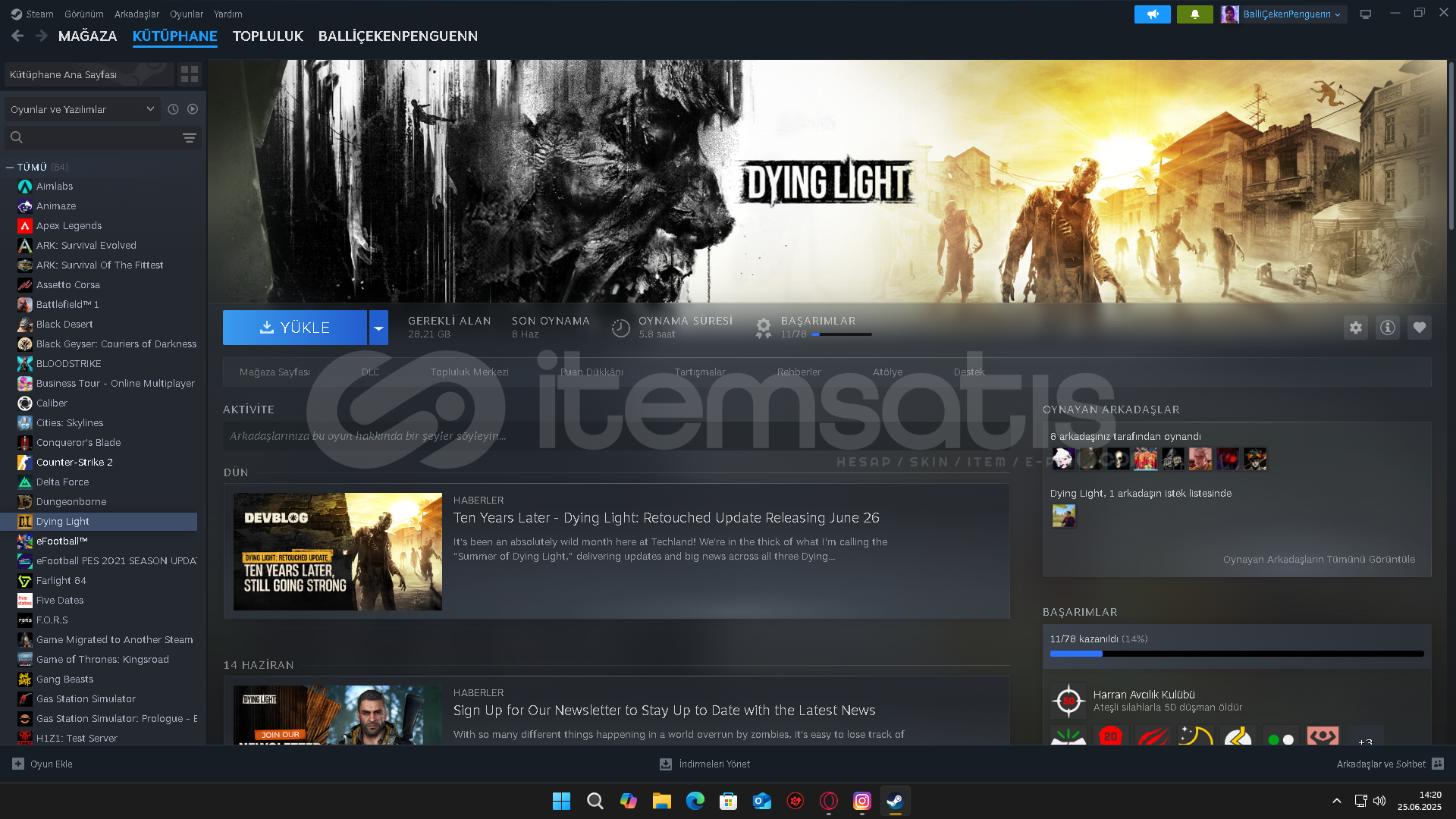This screenshot has width=1456, height=819.
Task: Open wishlist friend avatar under Dying Light
Action: coord(1064,516)
